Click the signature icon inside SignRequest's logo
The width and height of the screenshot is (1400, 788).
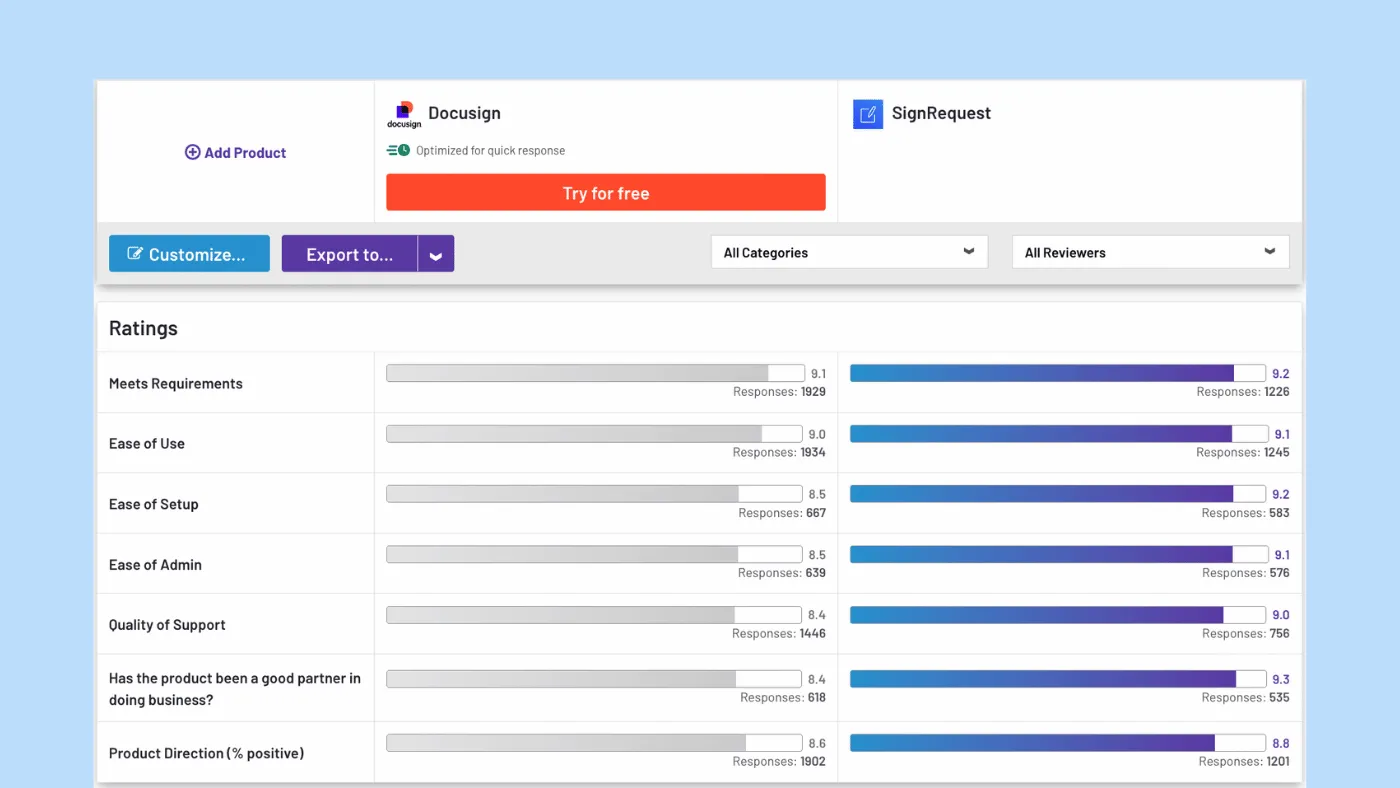point(867,113)
